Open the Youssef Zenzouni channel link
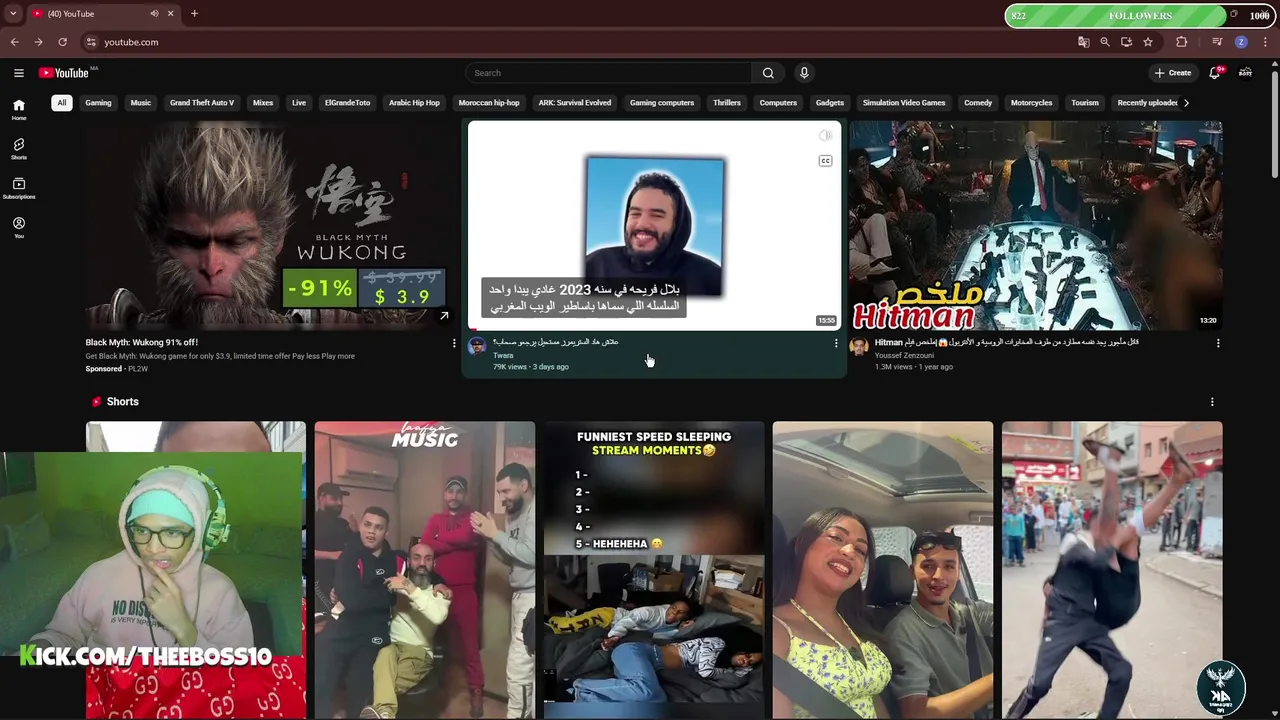 [x=904, y=355]
